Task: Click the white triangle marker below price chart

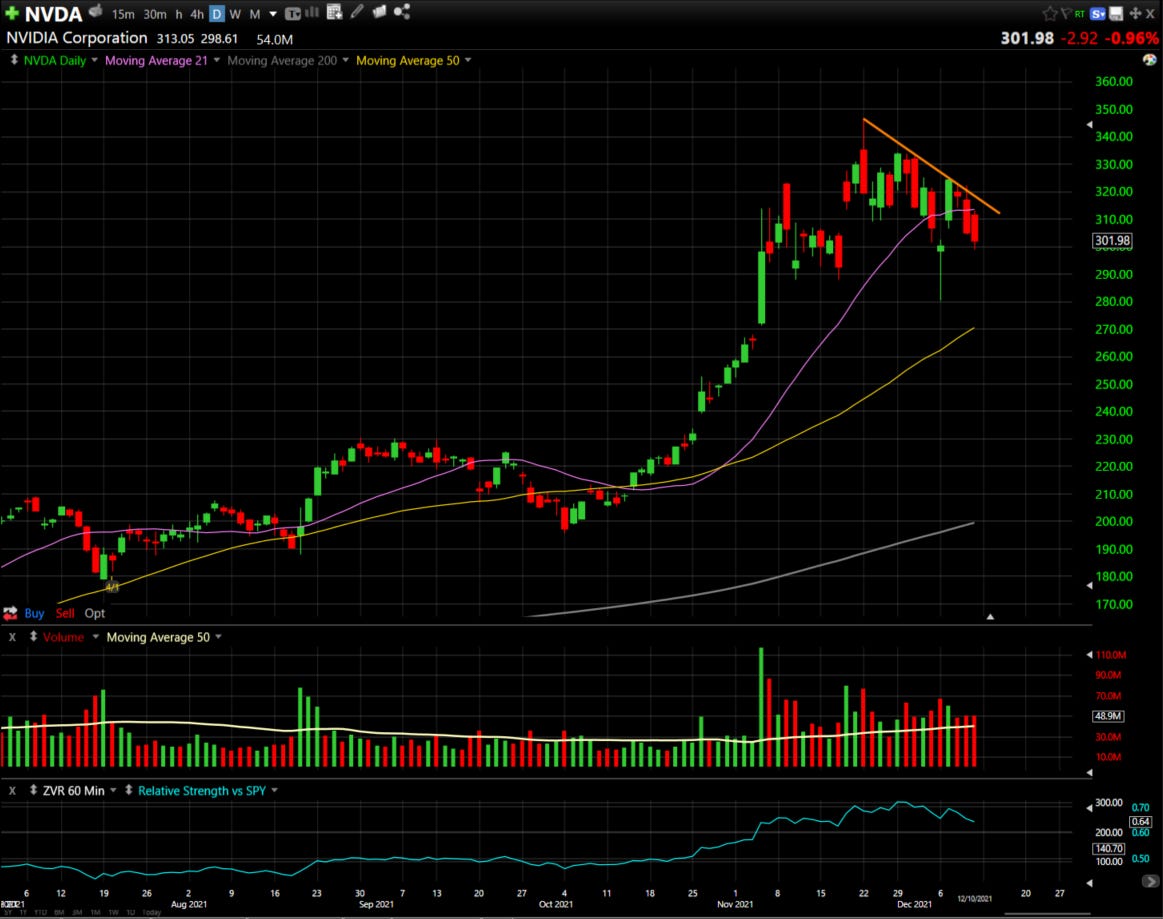Action: (x=989, y=616)
